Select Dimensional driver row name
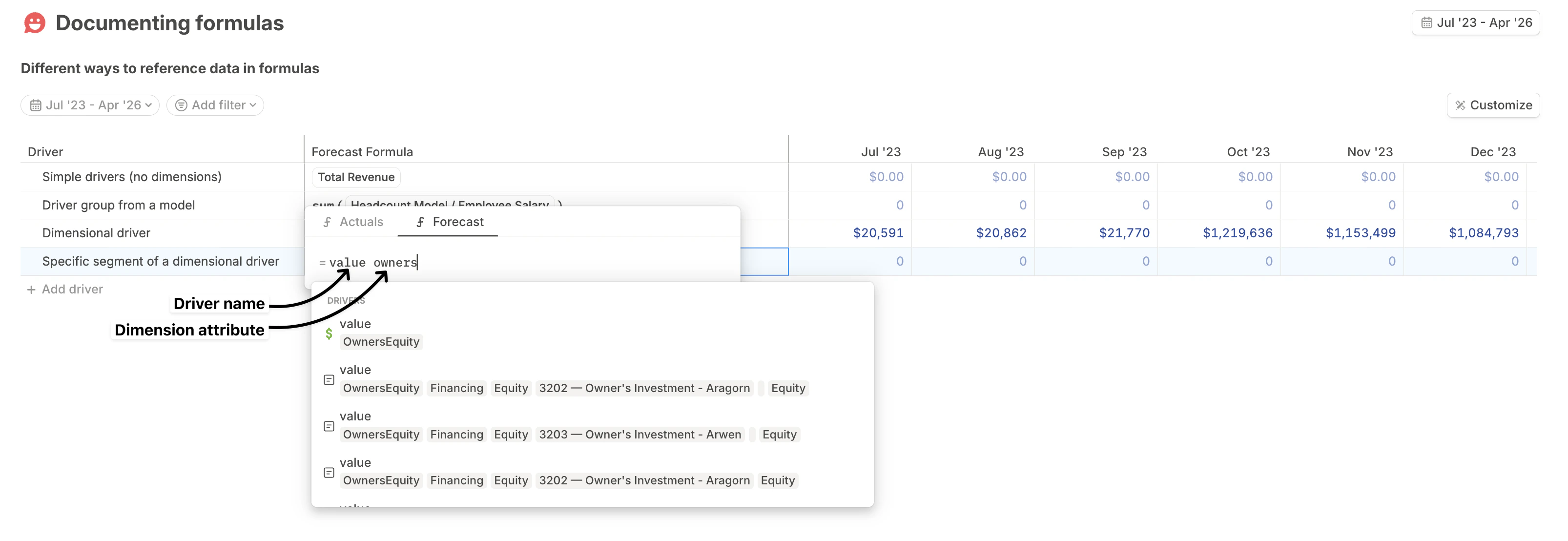The height and width of the screenshot is (541, 1568). coord(96,233)
